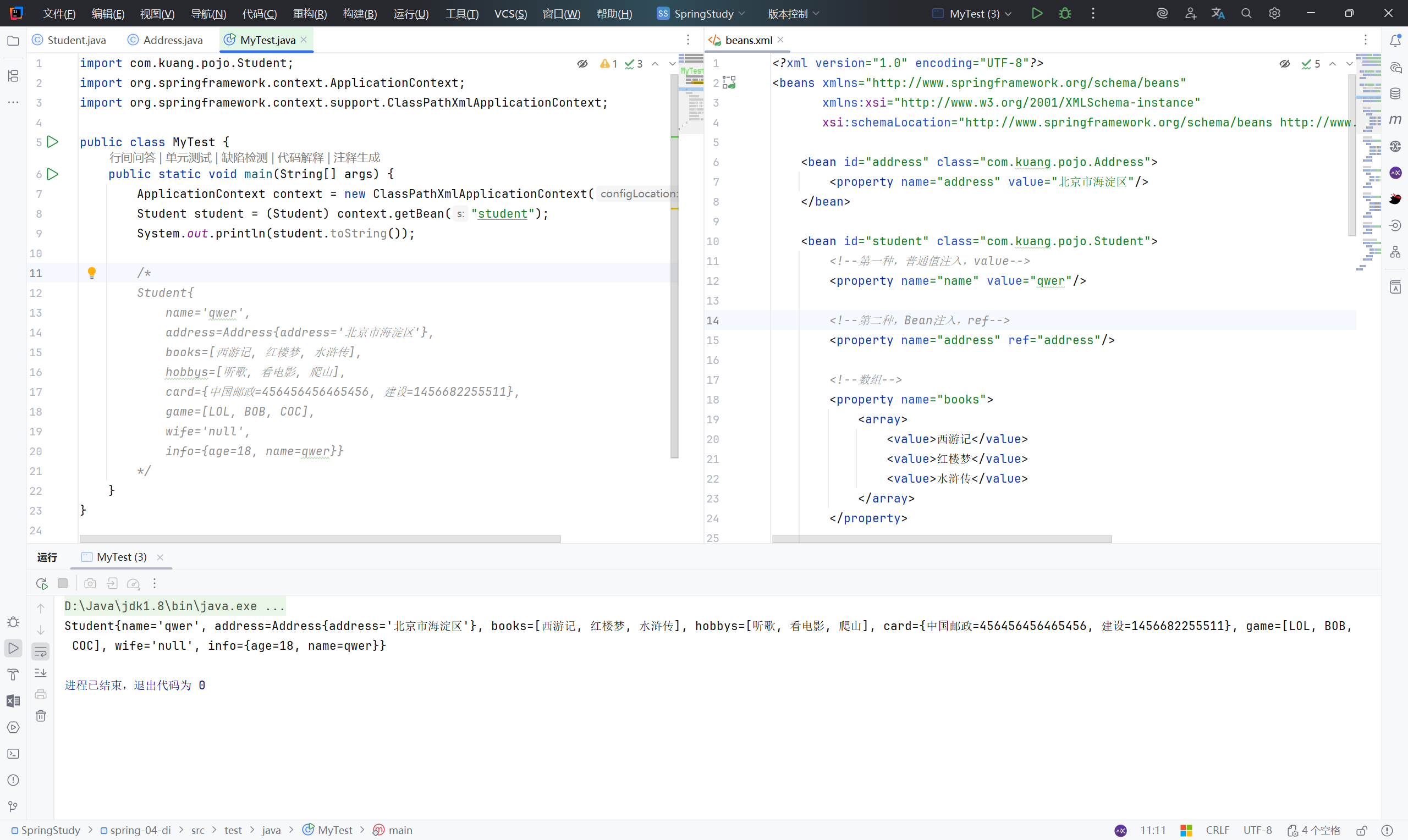Screen dimensions: 1408x840
Task: Run MyTest with the green play button
Action: [x=1037, y=14]
